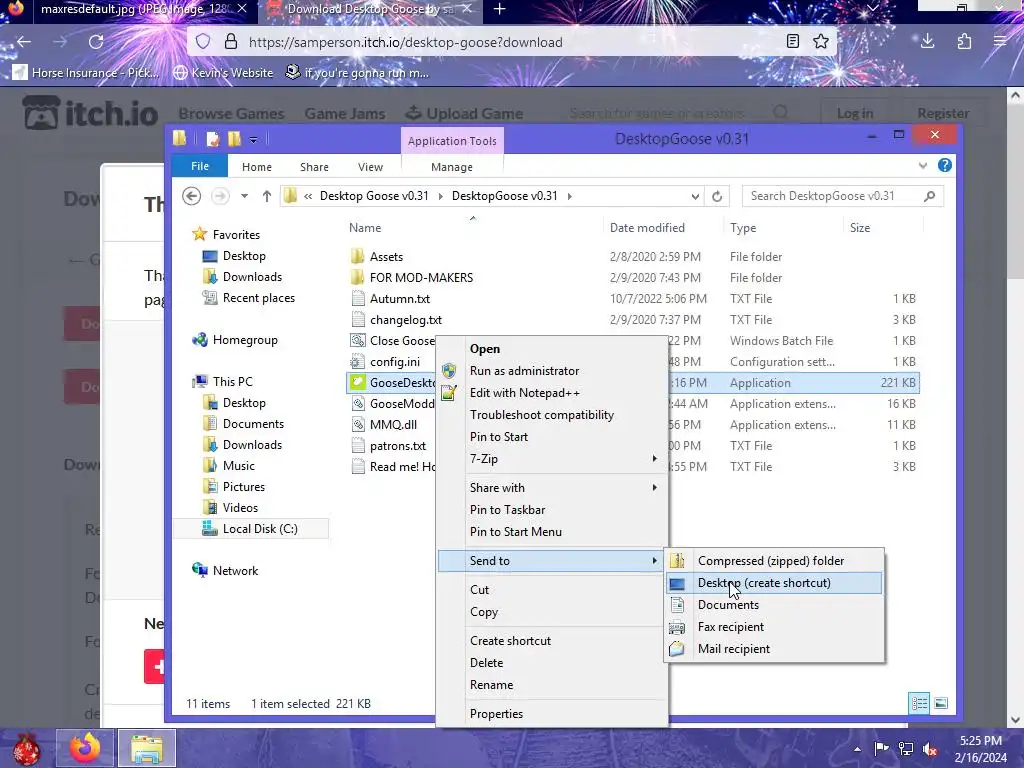Open Firefox application hamburger menu
This screenshot has width=1024, height=768.
click(1000, 42)
